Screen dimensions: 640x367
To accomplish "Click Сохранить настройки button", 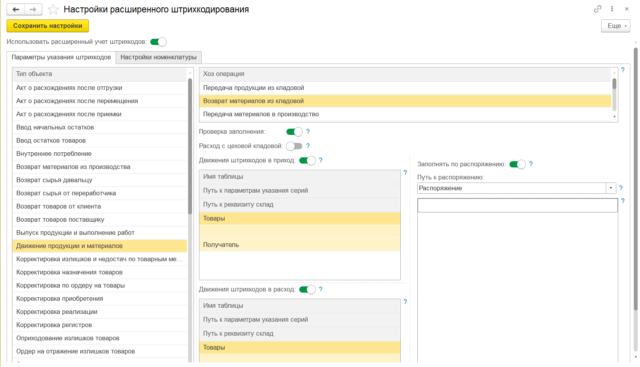I will coord(48,26).
